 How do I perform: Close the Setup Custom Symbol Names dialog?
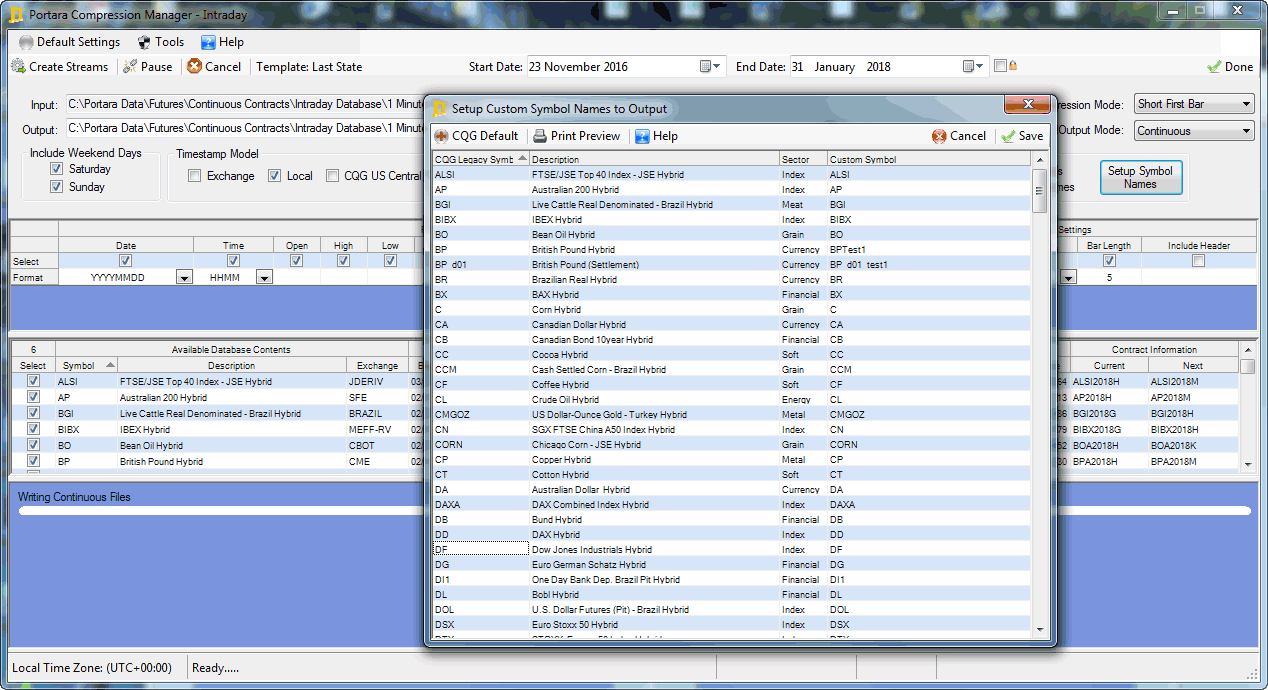click(x=1026, y=105)
